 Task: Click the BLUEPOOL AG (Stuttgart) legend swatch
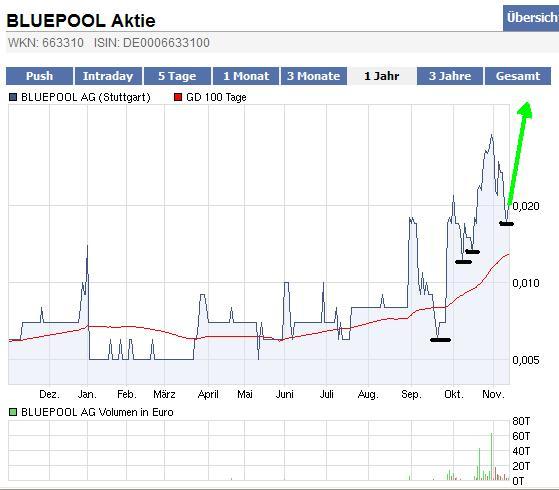pyautogui.click(x=13, y=97)
